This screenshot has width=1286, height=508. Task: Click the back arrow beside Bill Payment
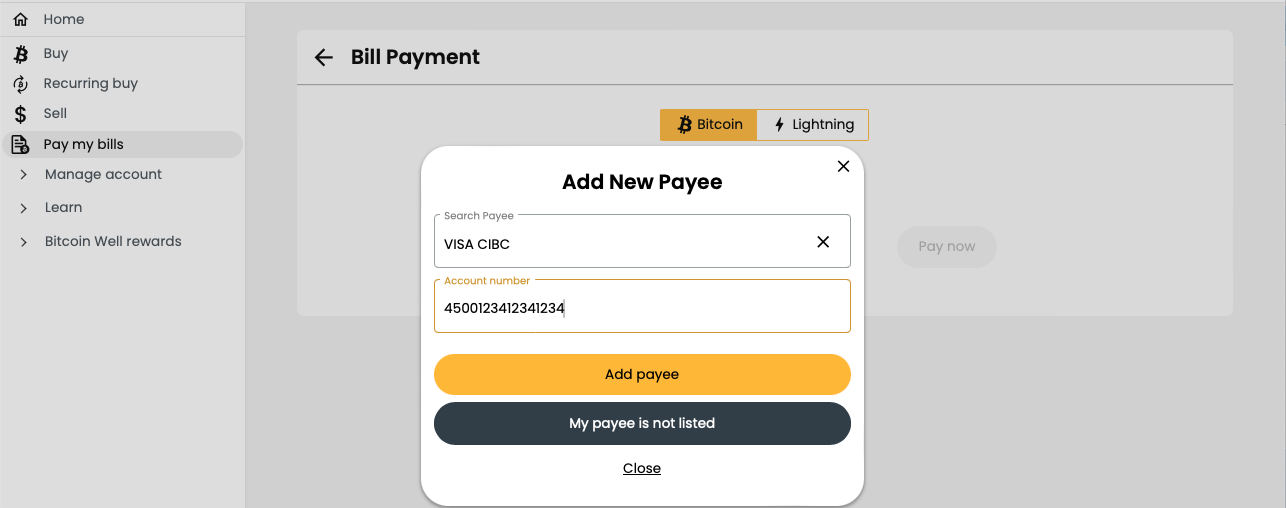323,57
